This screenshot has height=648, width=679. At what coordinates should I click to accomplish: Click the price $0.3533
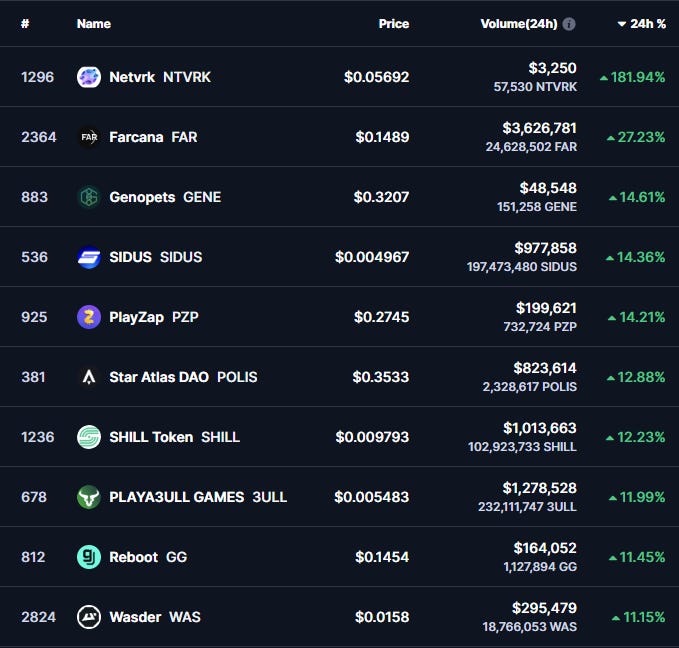(381, 377)
